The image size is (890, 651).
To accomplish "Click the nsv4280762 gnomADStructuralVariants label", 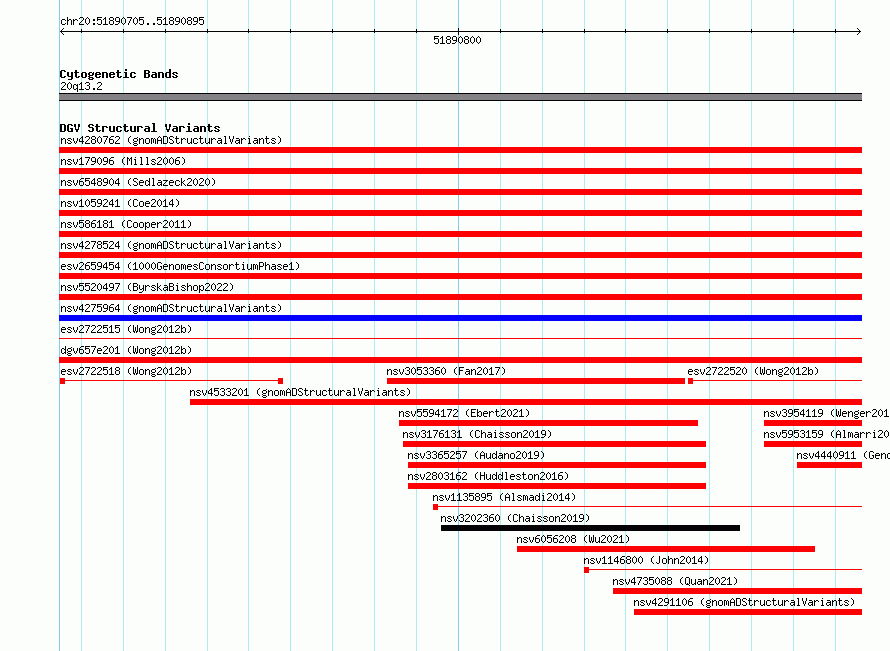I will [171, 140].
